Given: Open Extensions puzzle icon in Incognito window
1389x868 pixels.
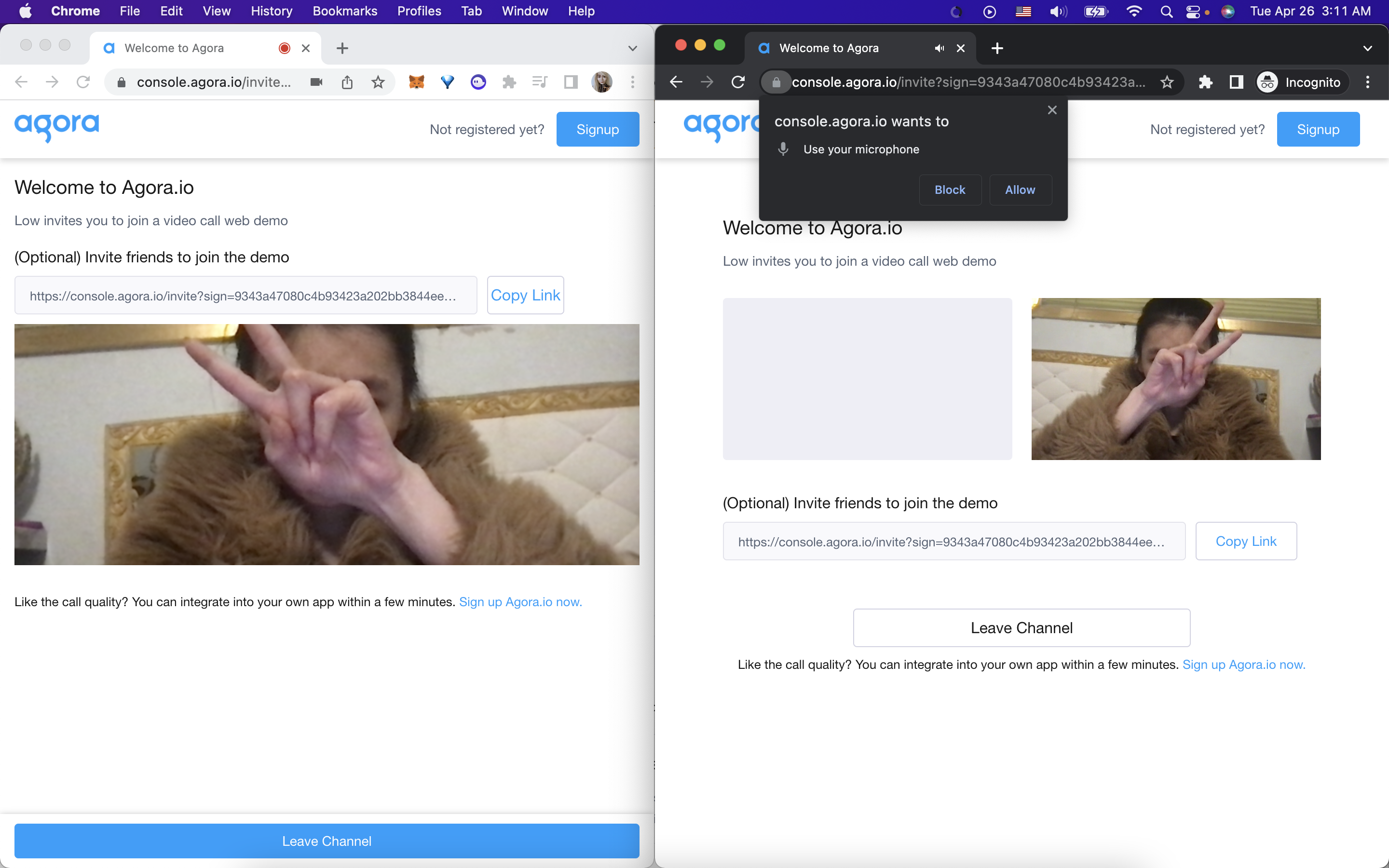Looking at the screenshot, I should coord(1205,82).
